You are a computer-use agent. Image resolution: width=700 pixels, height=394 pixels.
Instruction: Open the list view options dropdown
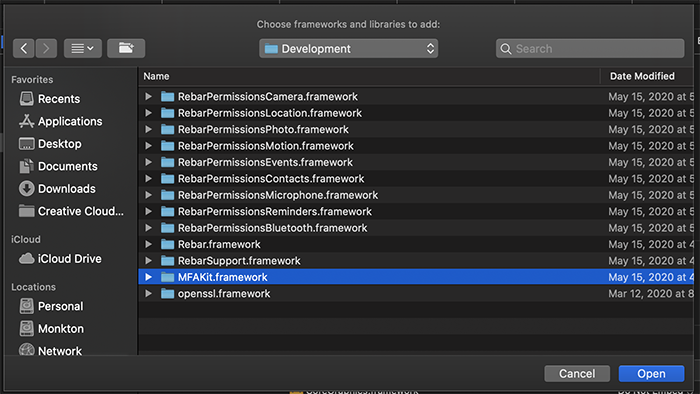(83, 48)
